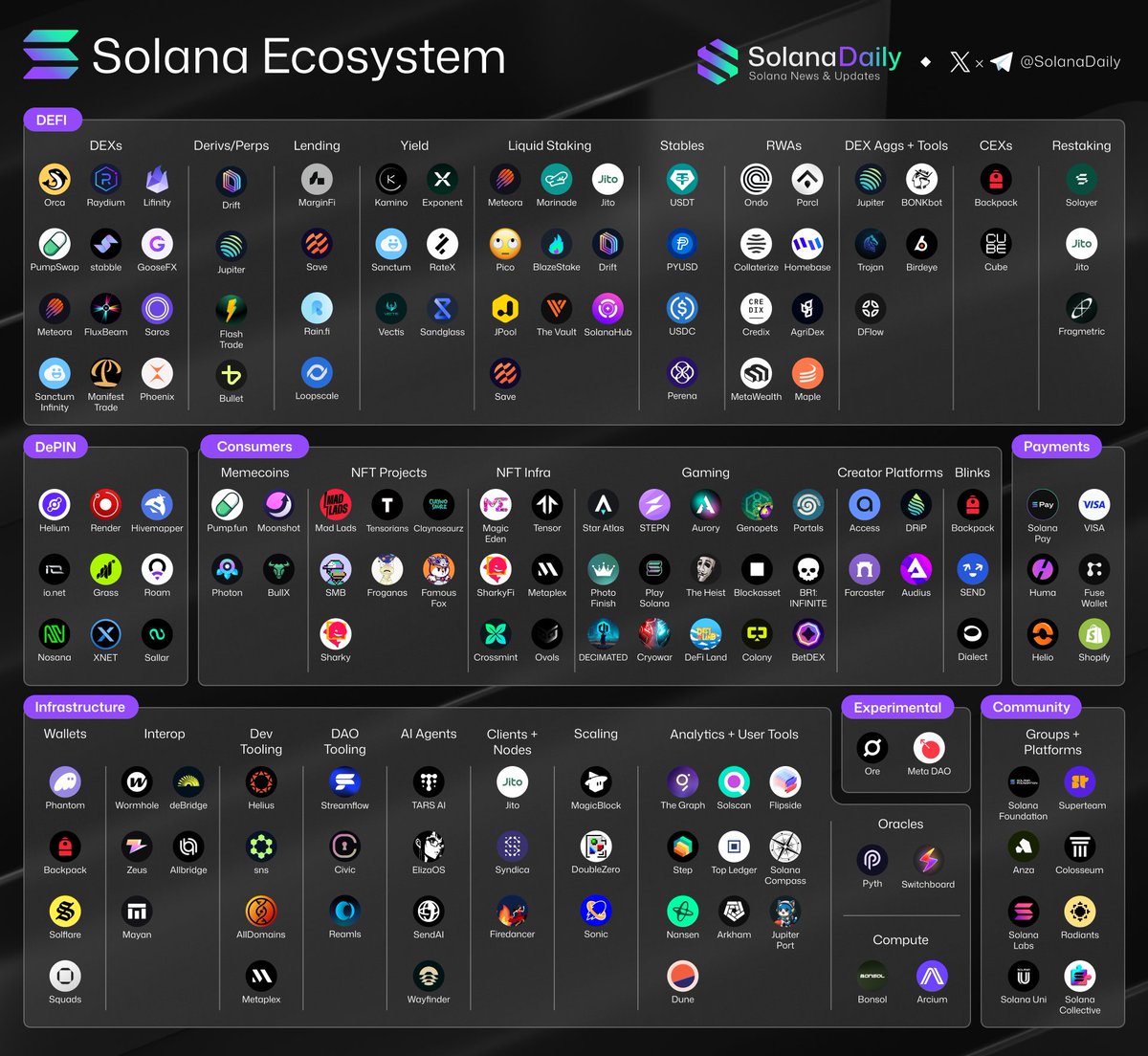This screenshot has height=1056, width=1148.
Task: Click the Payments section tag
Action: click(1056, 447)
